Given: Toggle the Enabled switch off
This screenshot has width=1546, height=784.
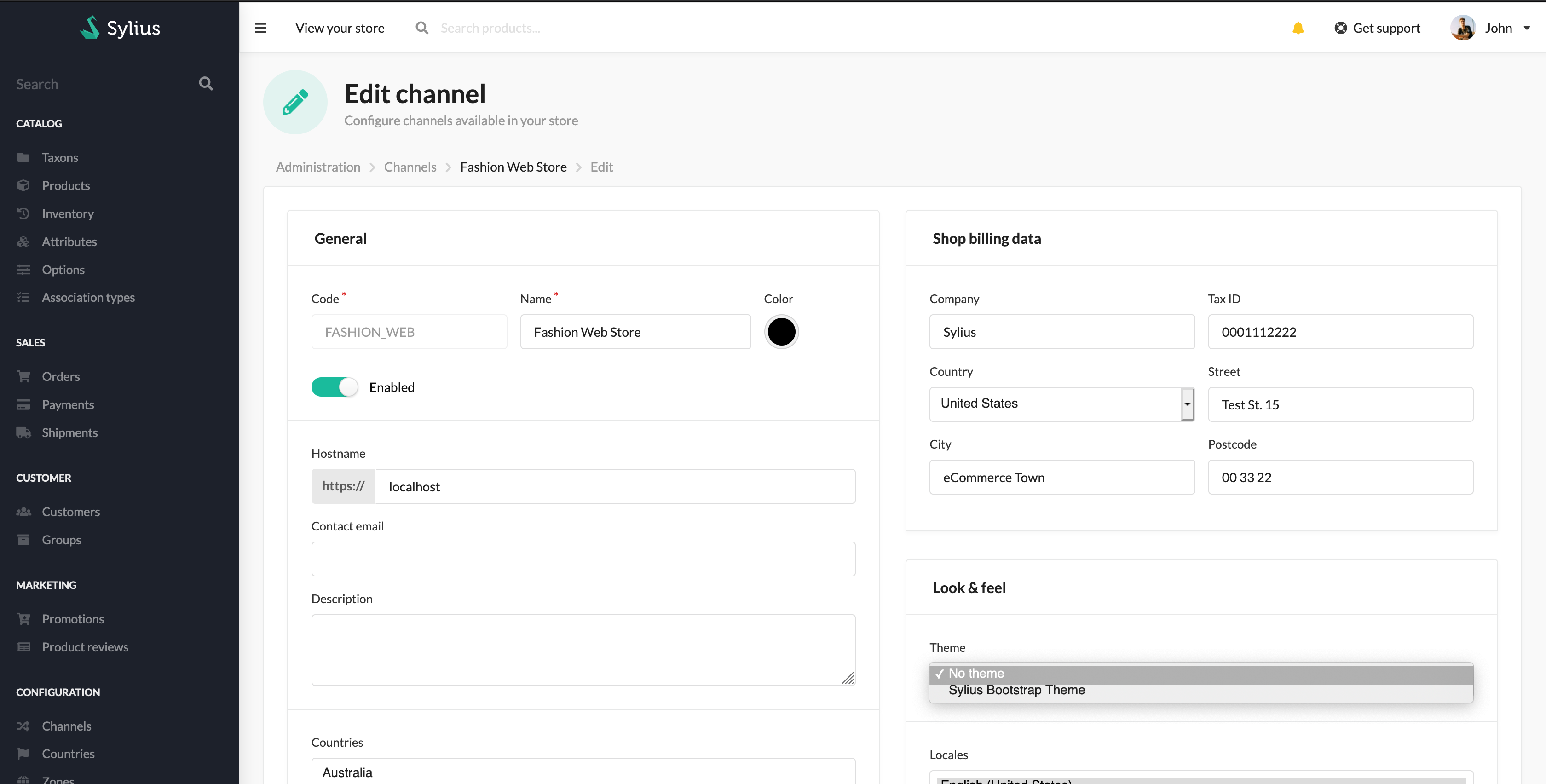Looking at the screenshot, I should click(x=335, y=387).
